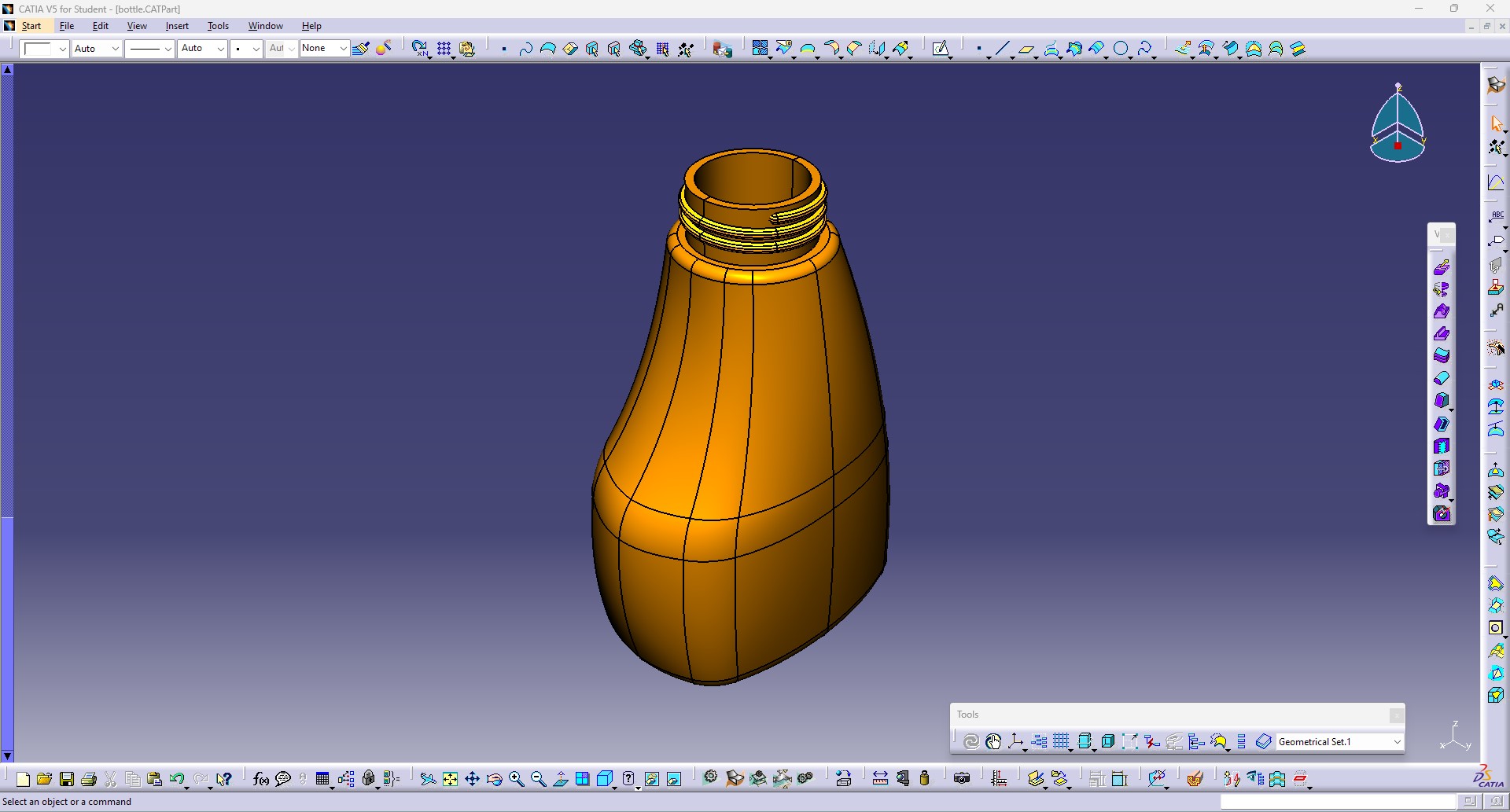Open the fill color dropdown

[62, 49]
